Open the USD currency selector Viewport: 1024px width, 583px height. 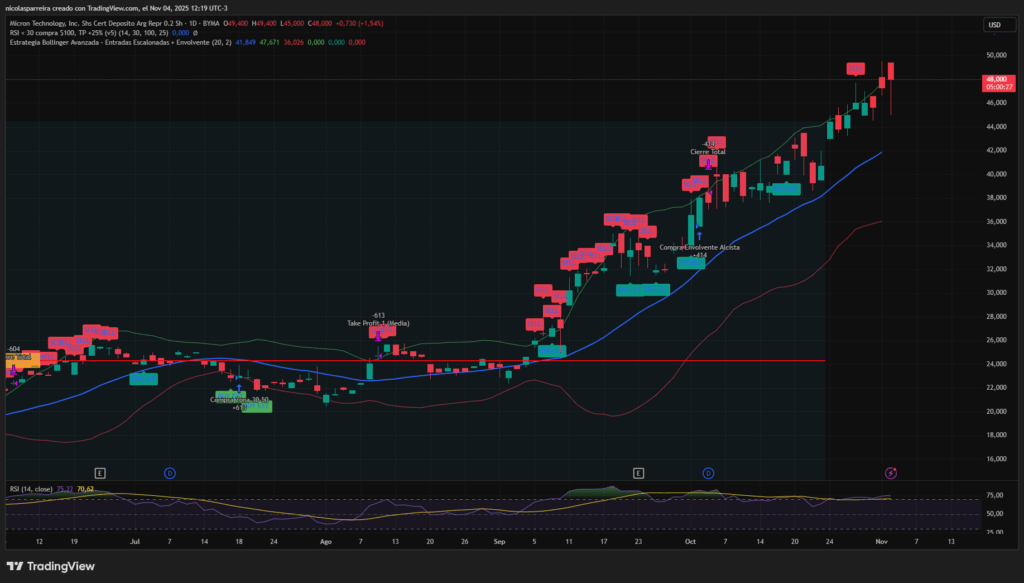pos(994,25)
